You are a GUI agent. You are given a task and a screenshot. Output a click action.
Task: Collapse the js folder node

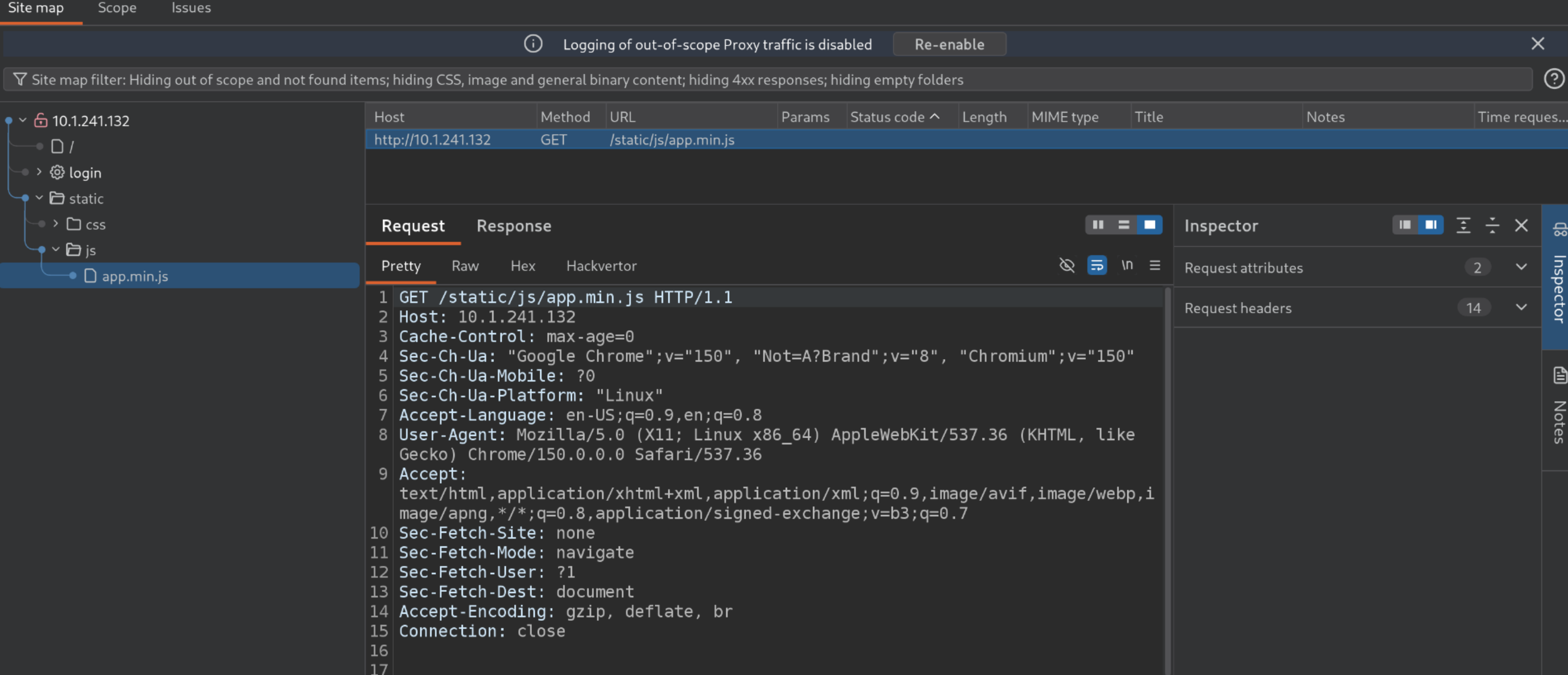[x=55, y=250]
